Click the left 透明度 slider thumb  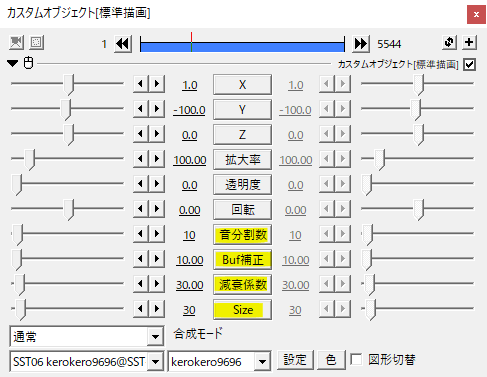click(16, 185)
